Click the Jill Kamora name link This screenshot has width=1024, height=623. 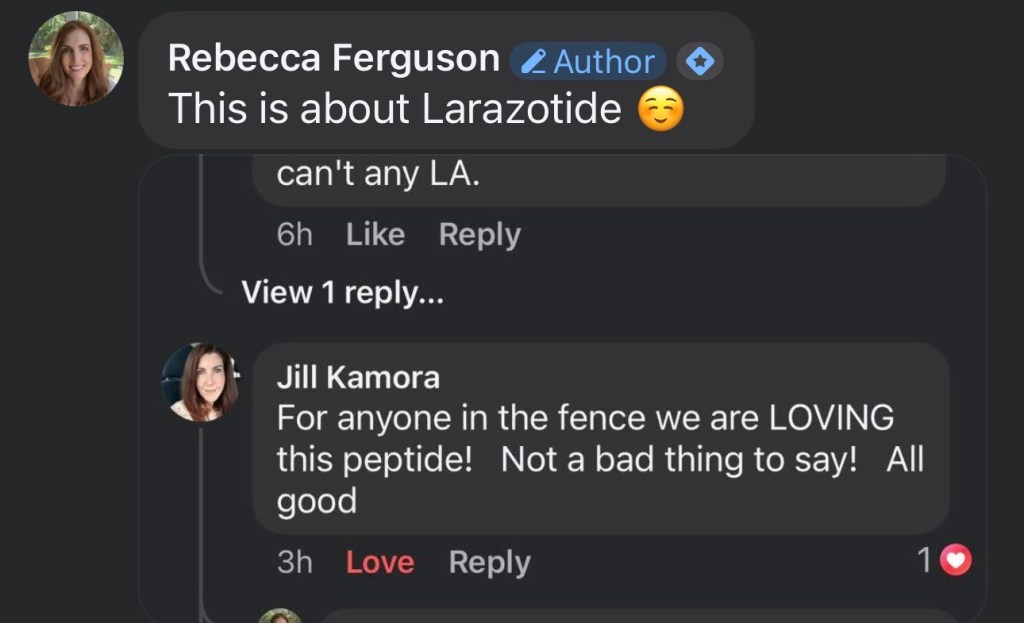tap(357, 377)
